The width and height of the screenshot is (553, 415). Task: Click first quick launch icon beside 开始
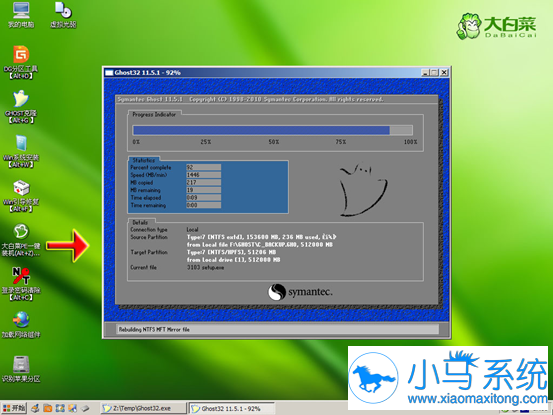tap(35, 408)
